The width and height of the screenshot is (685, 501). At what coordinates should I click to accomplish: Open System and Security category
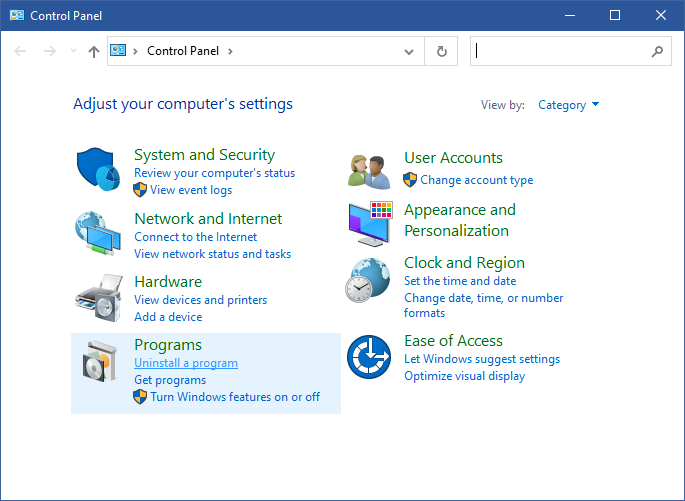tap(204, 155)
